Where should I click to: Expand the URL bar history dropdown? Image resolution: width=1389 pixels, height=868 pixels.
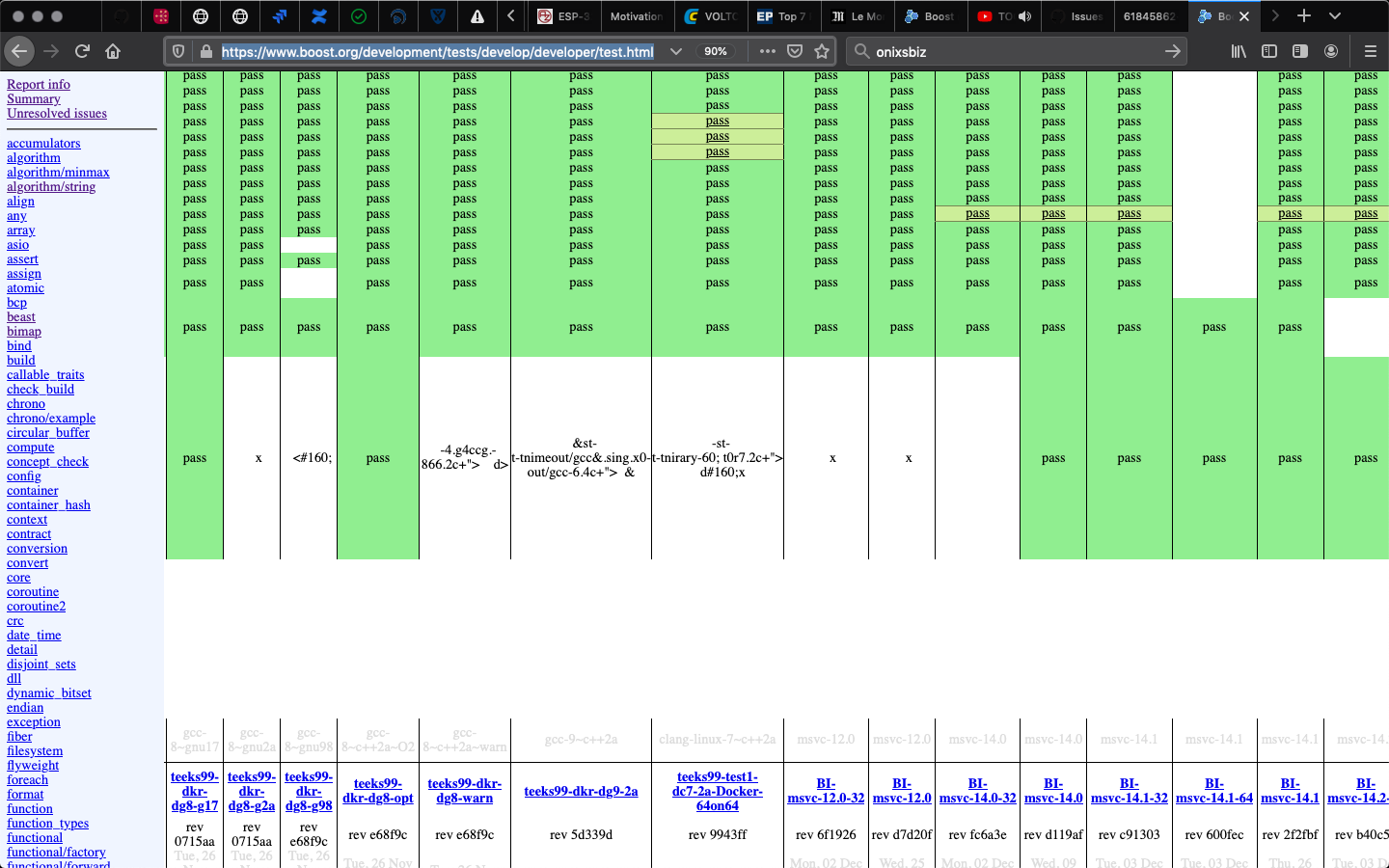click(x=676, y=51)
